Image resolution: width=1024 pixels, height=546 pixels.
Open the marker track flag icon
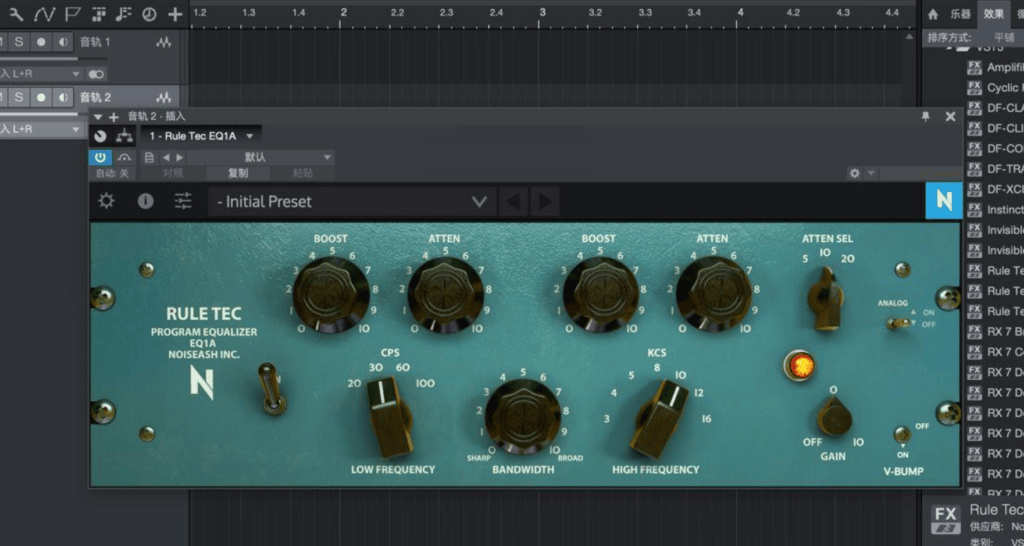pyautogui.click(x=72, y=14)
